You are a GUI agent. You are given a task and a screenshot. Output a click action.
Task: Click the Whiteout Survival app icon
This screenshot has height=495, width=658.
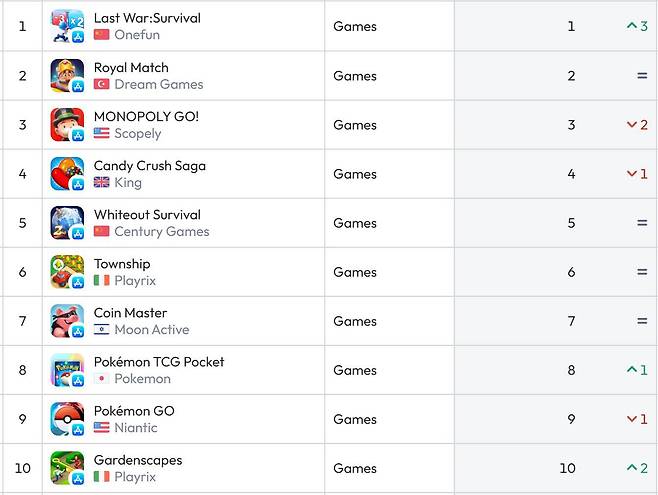click(67, 223)
